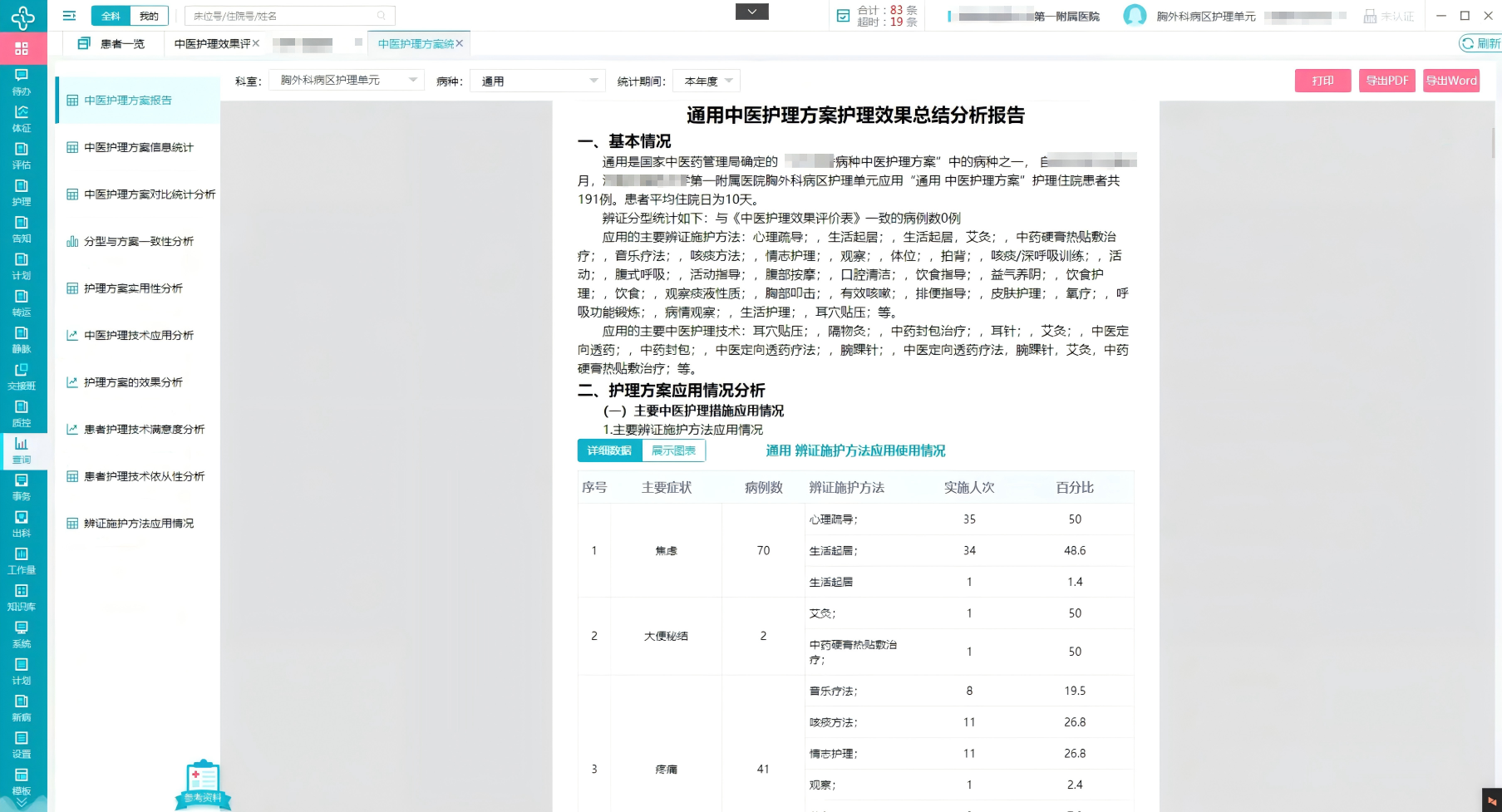
Task: Open the 统计期间 dropdown
Action: (707, 81)
